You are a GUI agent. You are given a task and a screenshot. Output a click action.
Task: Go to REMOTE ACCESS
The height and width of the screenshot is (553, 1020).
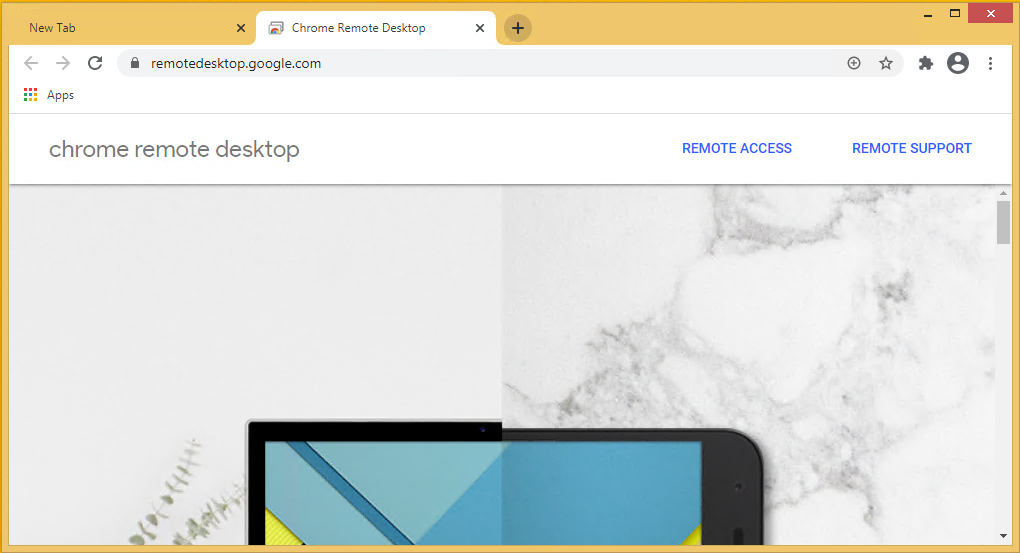click(x=737, y=148)
